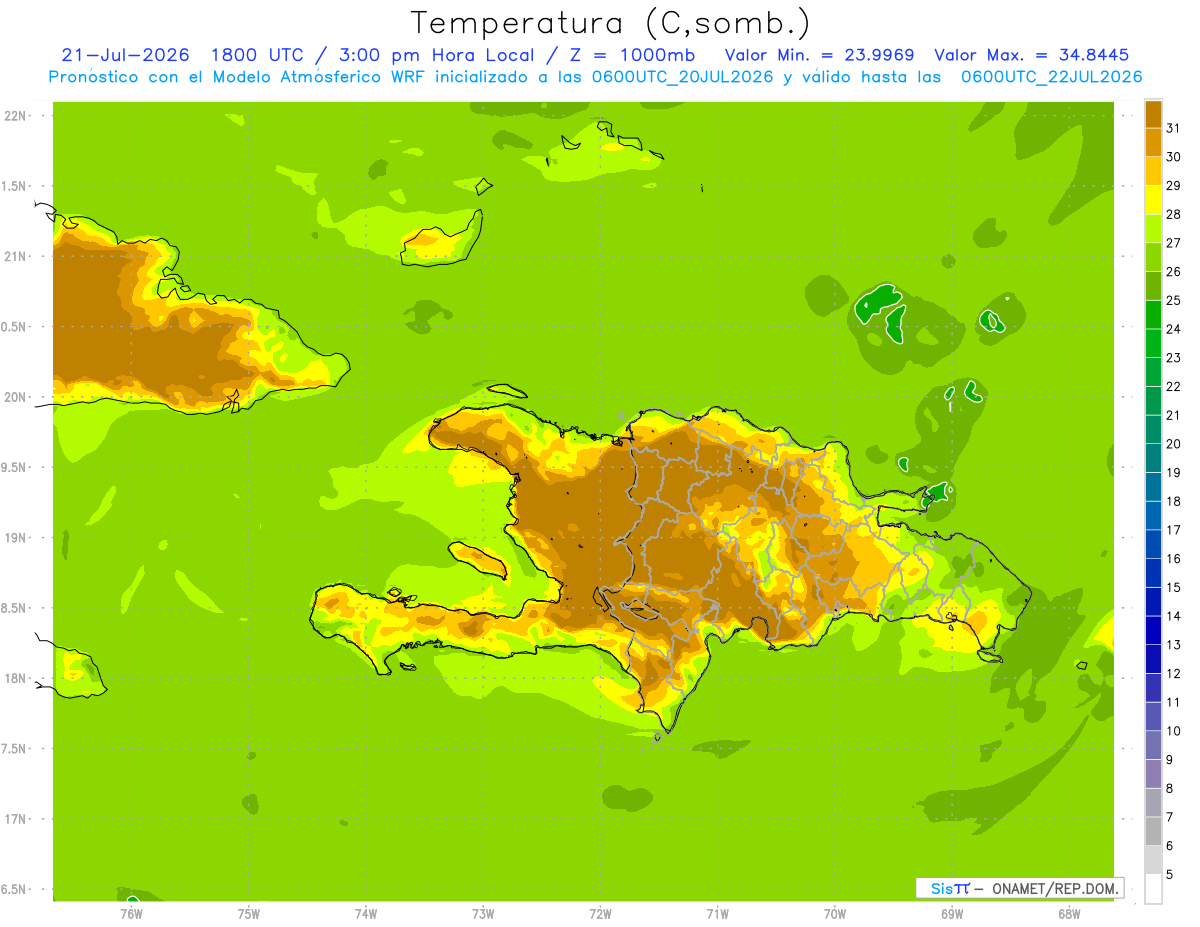Click the color scale label '24'
This screenshot has height=927, width=1200.
click(x=1174, y=329)
